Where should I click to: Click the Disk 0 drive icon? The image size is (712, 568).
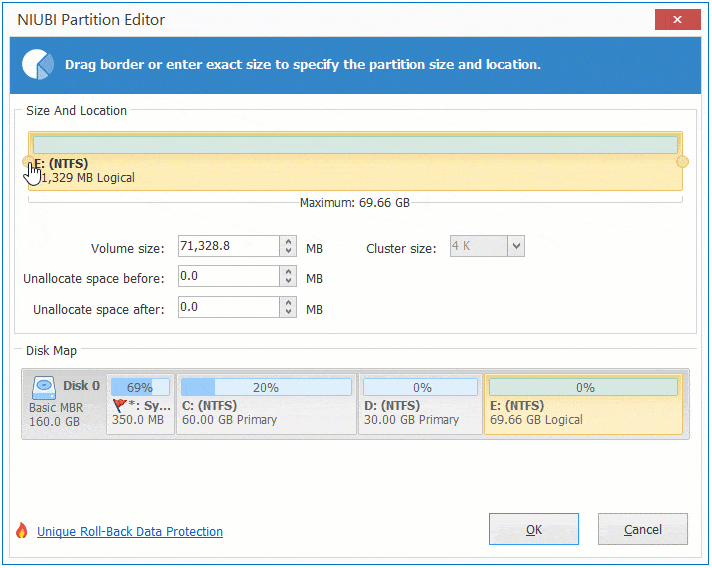[x=45, y=386]
